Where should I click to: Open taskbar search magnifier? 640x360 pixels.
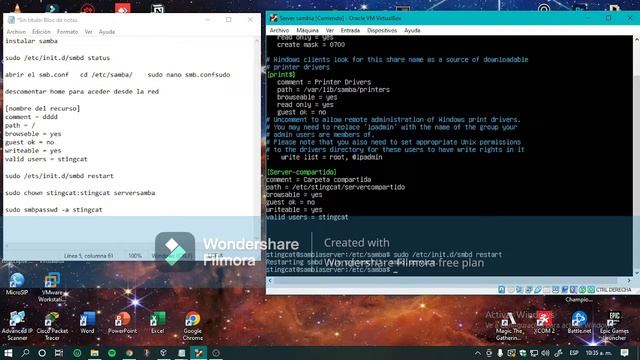pyautogui.click(x=25, y=353)
